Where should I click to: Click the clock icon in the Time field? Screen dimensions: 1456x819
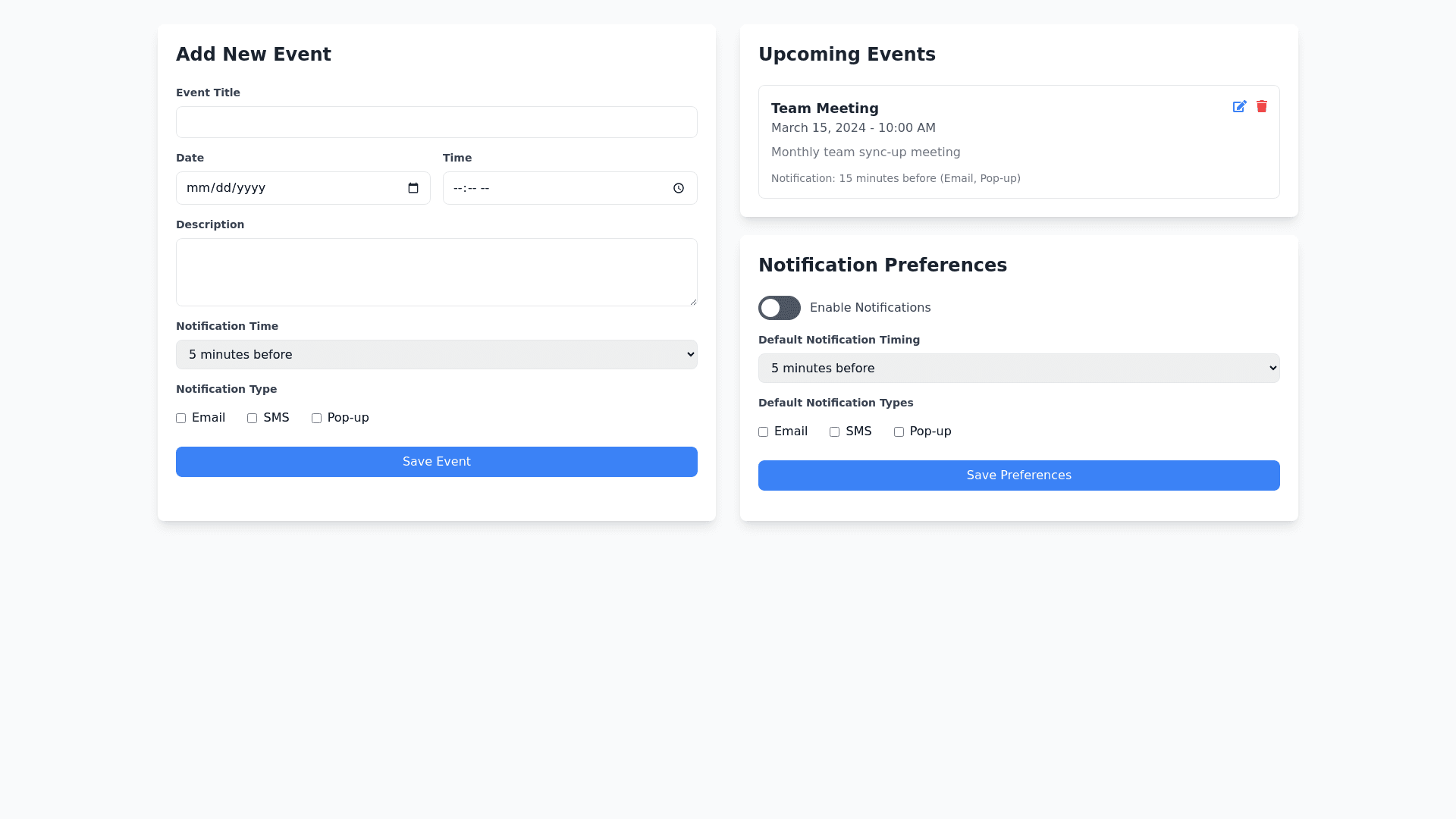tap(679, 188)
